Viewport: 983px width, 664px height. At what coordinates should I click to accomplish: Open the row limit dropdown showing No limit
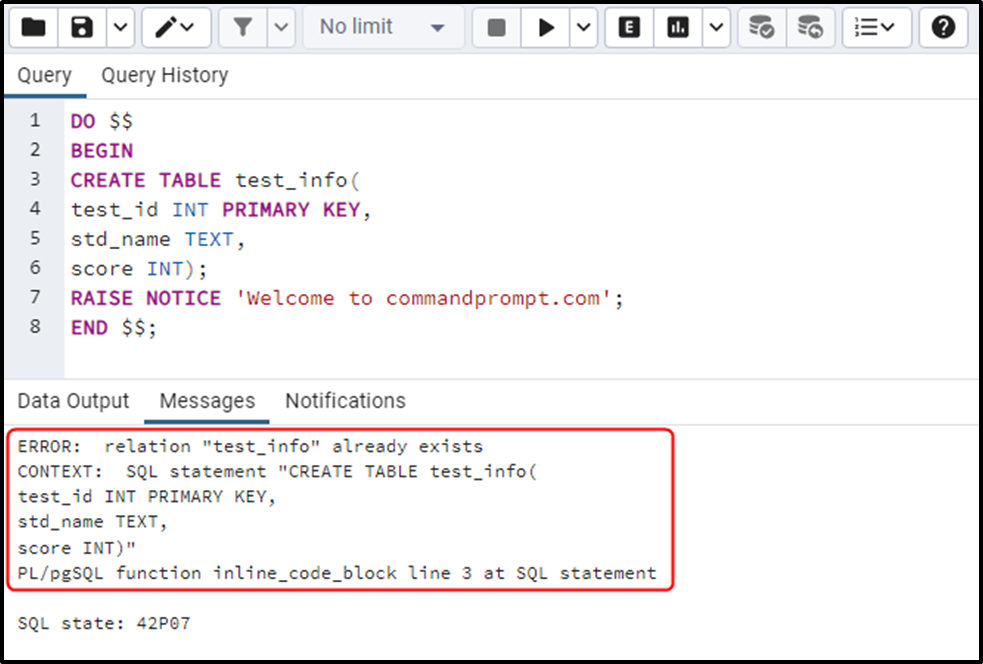point(383,27)
